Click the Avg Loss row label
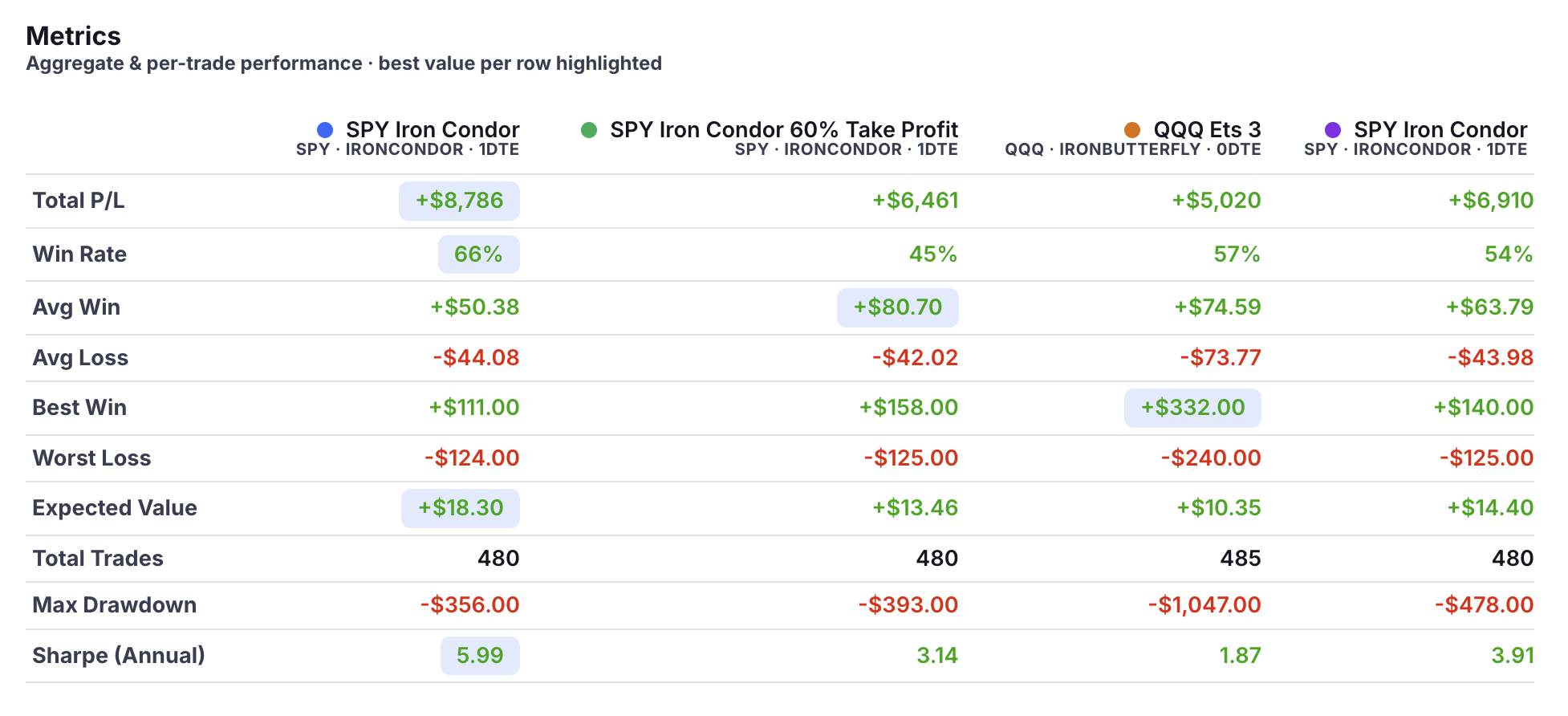This screenshot has height=716, width=1568. [x=80, y=358]
